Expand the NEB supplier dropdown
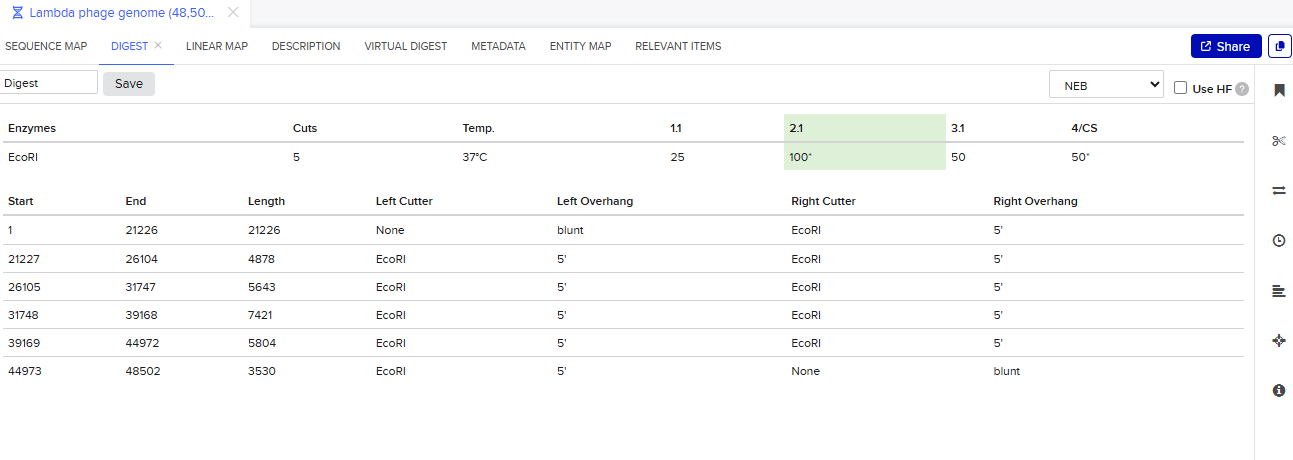 click(x=1106, y=86)
